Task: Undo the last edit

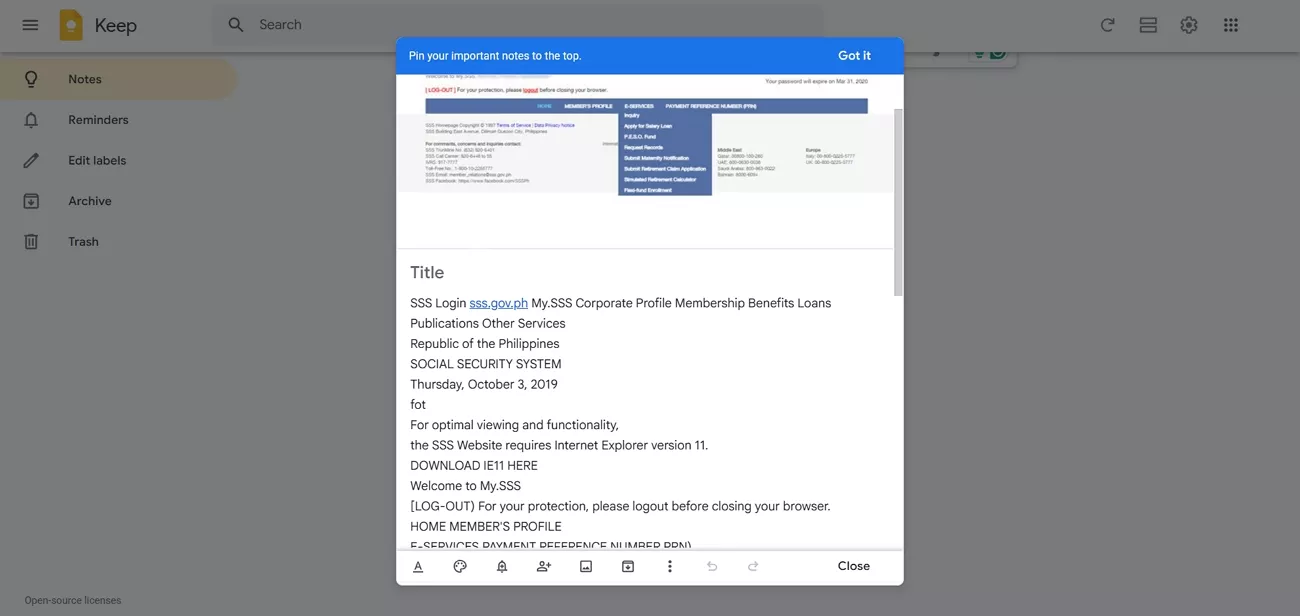Action: click(711, 565)
